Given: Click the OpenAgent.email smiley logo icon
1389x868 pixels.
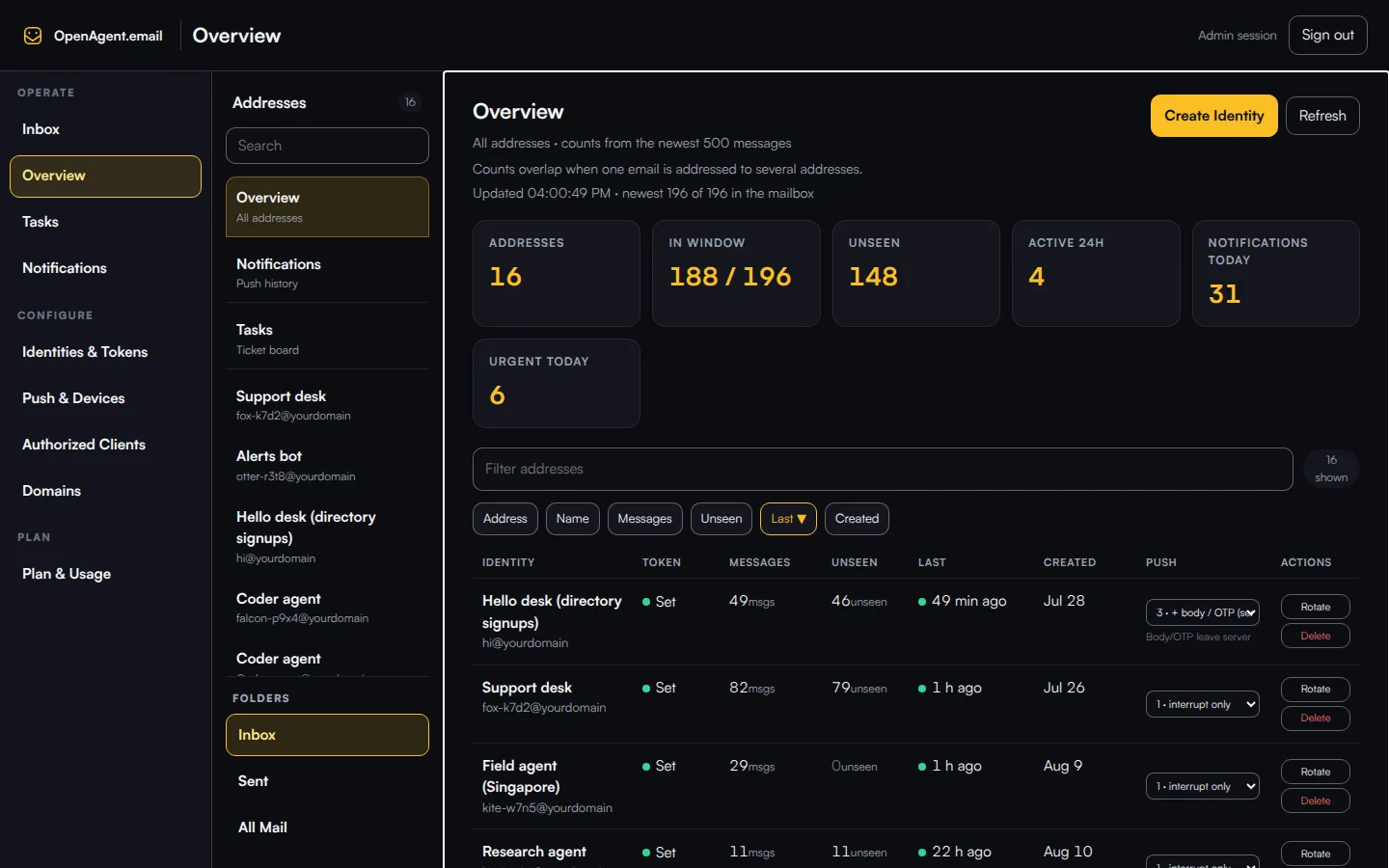Looking at the screenshot, I should click(33, 36).
